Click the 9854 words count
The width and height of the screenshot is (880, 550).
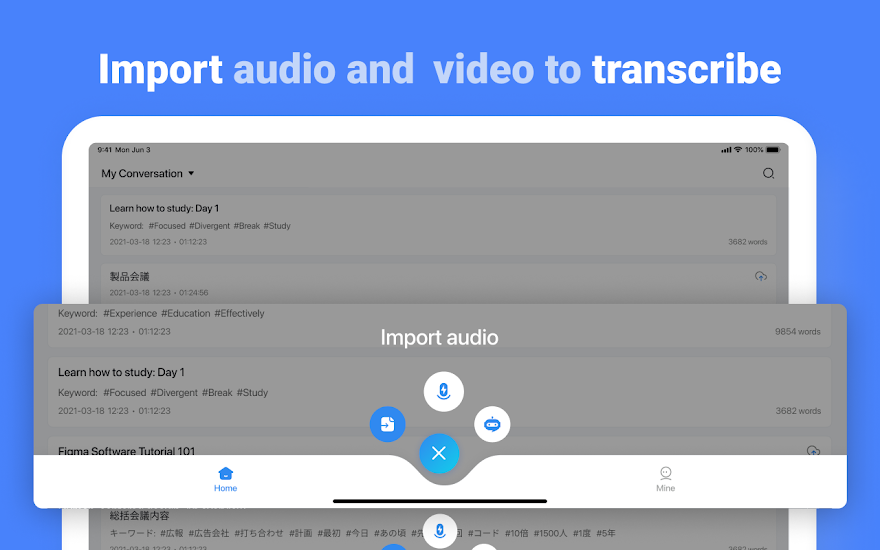pos(798,332)
